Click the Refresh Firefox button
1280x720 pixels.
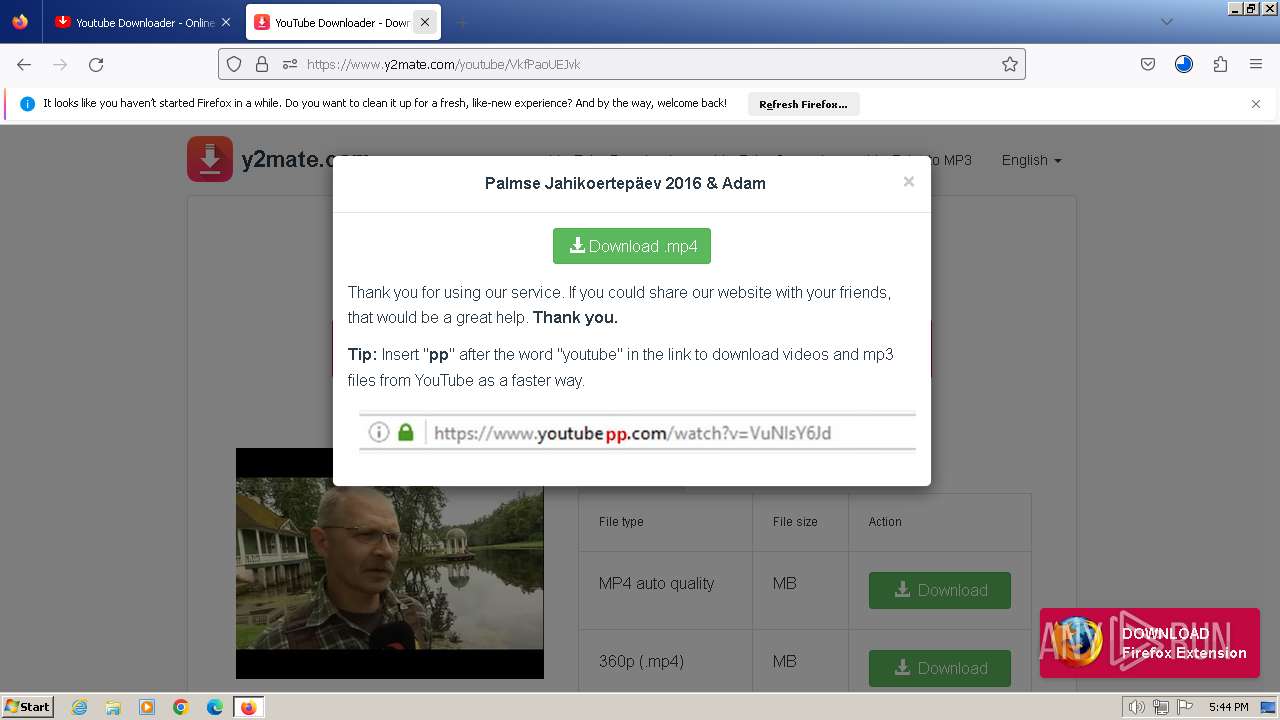tap(803, 104)
